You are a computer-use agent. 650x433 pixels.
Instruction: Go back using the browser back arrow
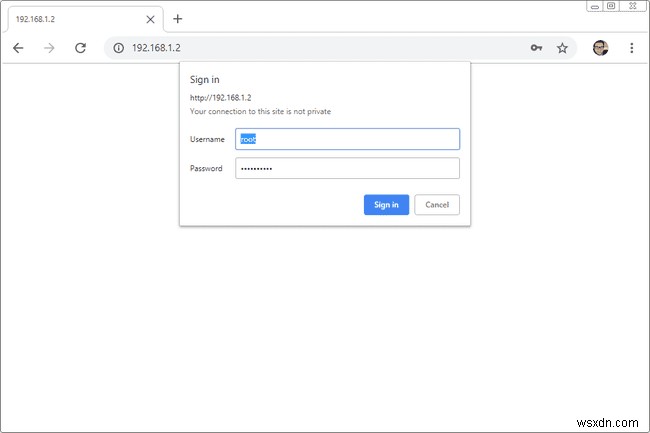click(18, 48)
